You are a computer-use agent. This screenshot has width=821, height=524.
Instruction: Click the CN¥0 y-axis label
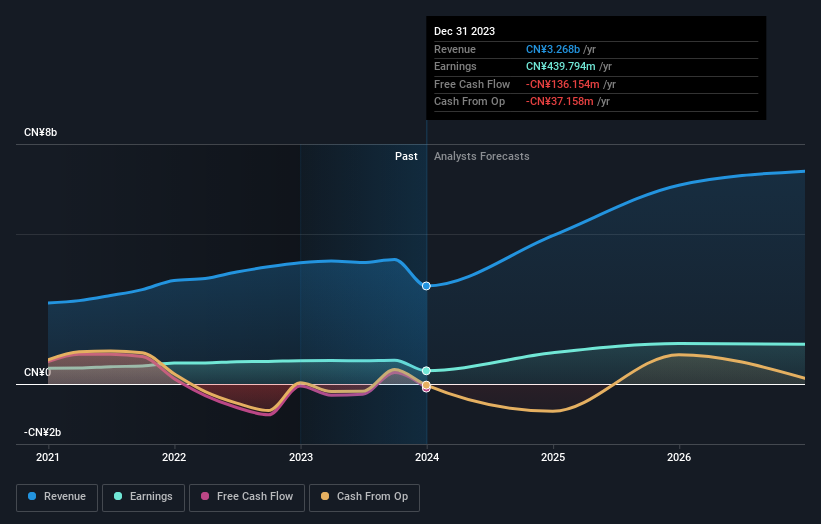pos(37,372)
